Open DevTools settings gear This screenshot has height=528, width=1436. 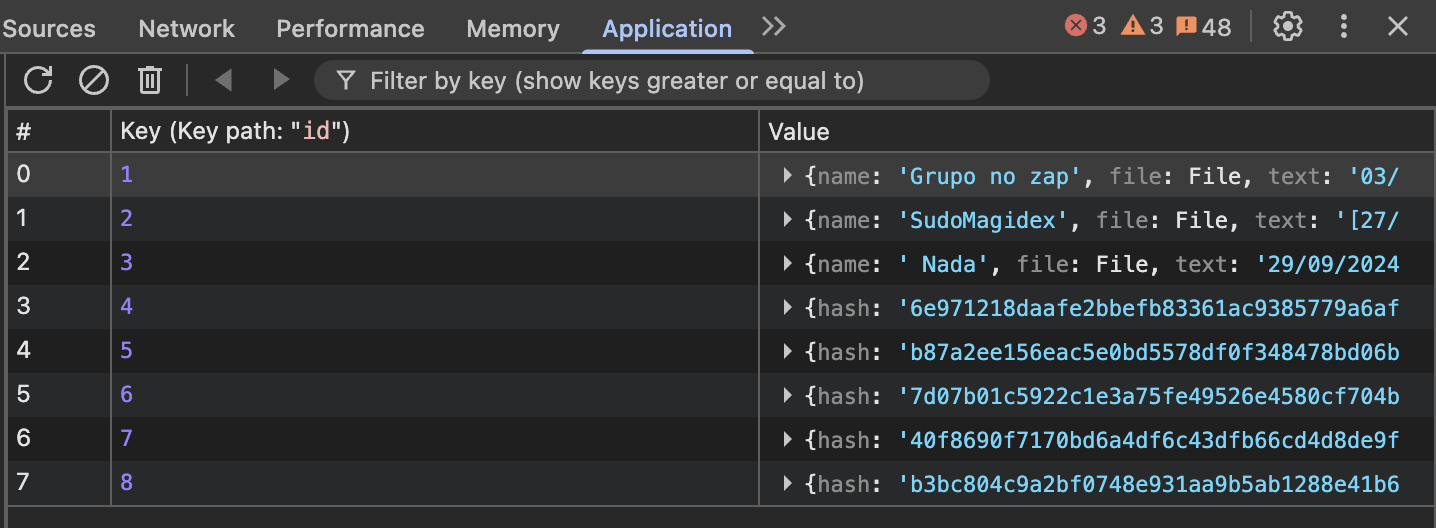1288,27
